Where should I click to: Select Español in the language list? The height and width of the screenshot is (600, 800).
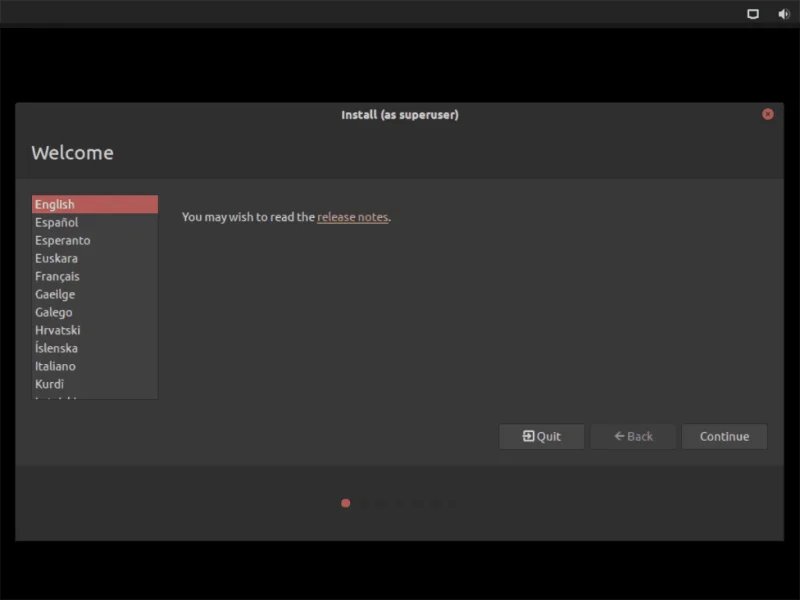(95, 222)
